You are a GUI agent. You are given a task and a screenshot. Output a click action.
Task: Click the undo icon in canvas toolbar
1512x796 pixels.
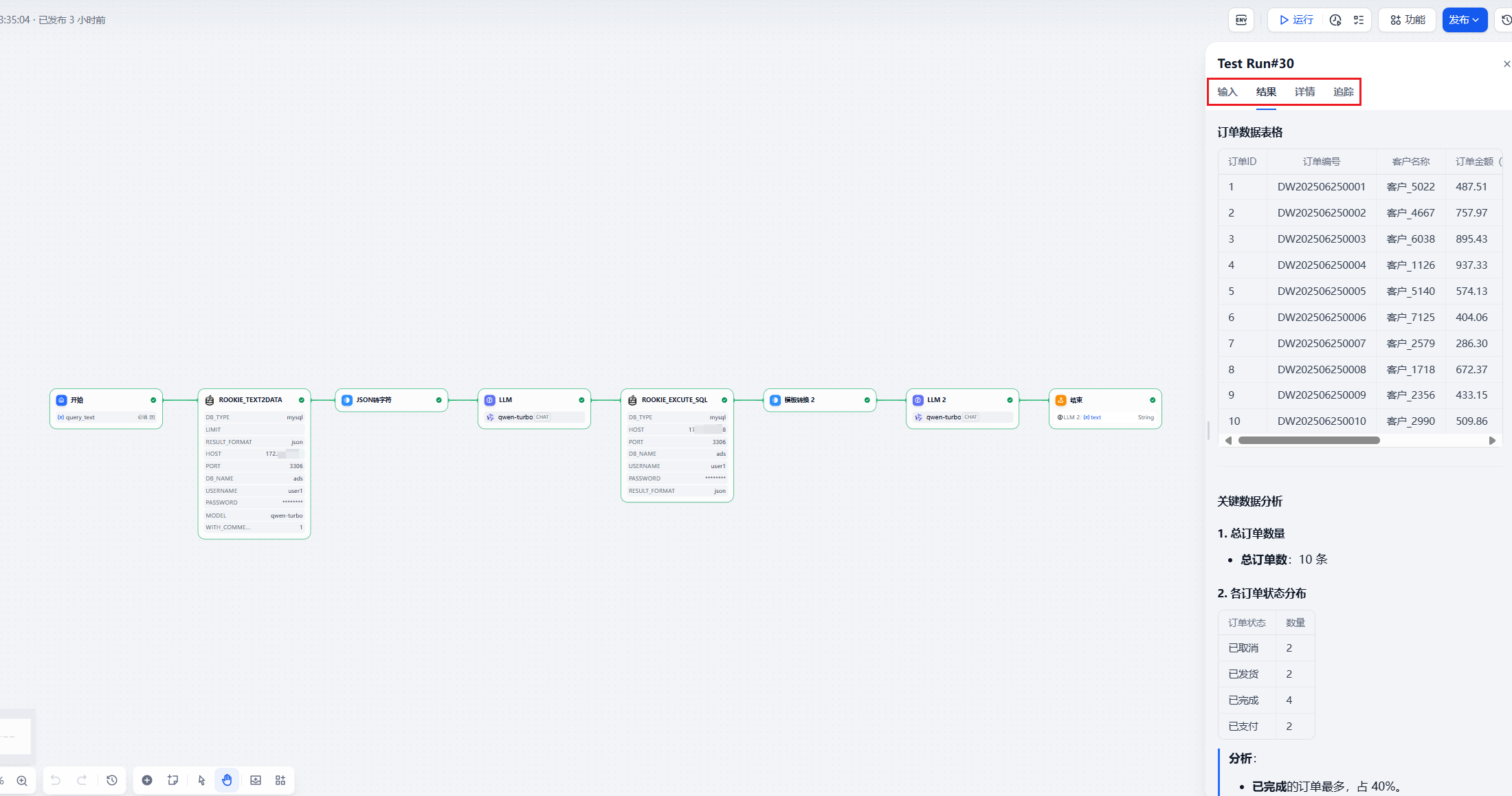click(x=55, y=780)
